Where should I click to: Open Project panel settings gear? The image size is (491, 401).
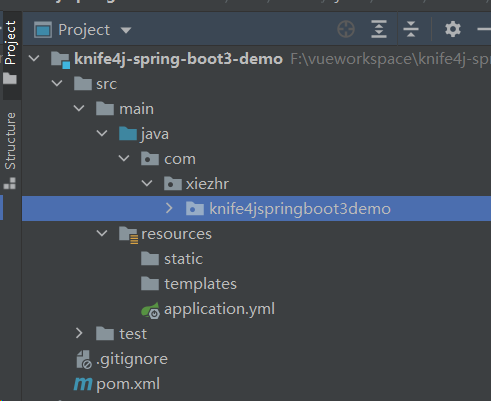pyautogui.click(x=453, y=29)
